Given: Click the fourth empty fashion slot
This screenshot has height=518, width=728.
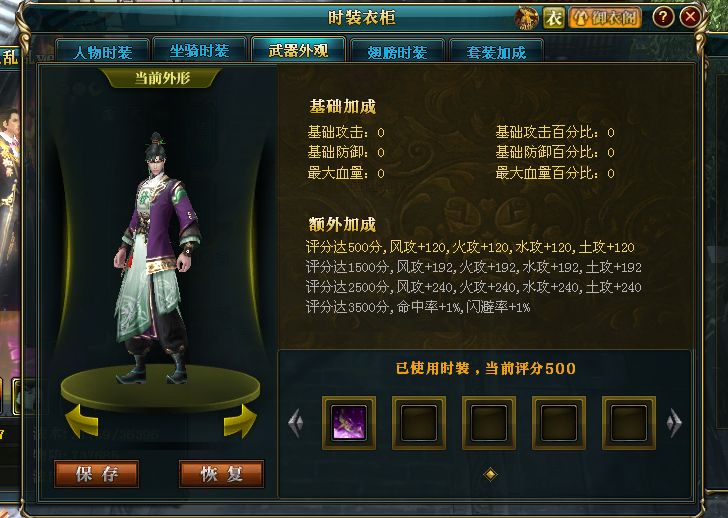Looking at the screenshot, I should [559, 423].
